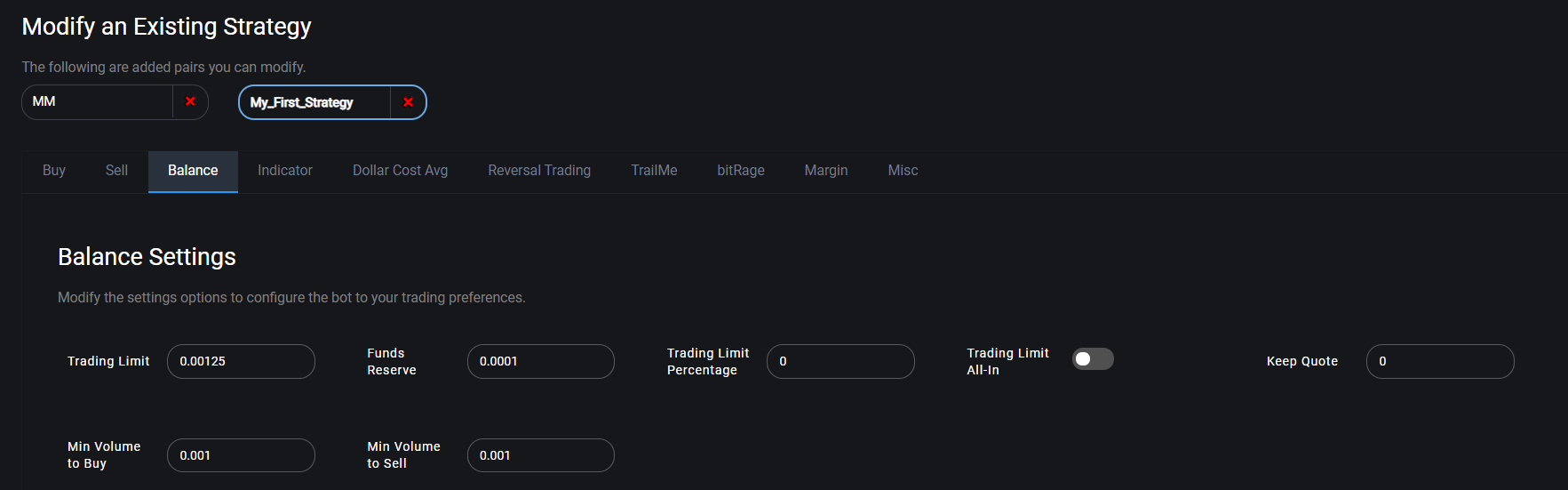
Task: Click the Trading Limit input field
Action: [241, 361]
